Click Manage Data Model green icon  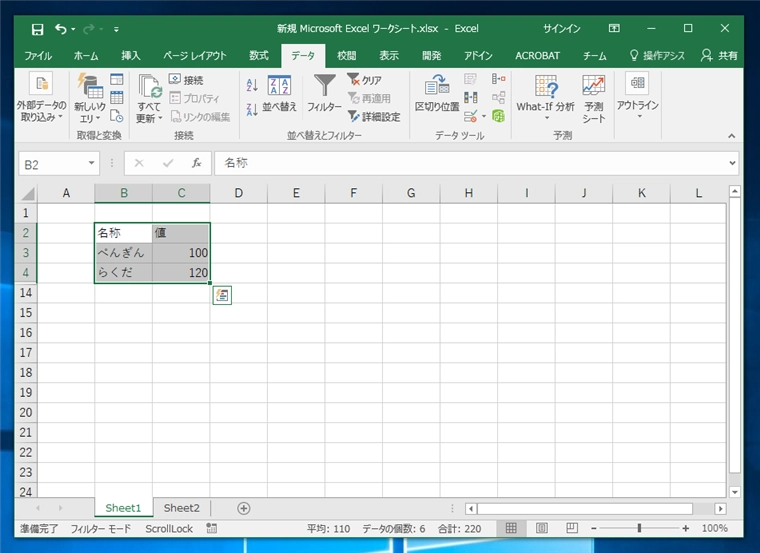(x=498, y=116)
